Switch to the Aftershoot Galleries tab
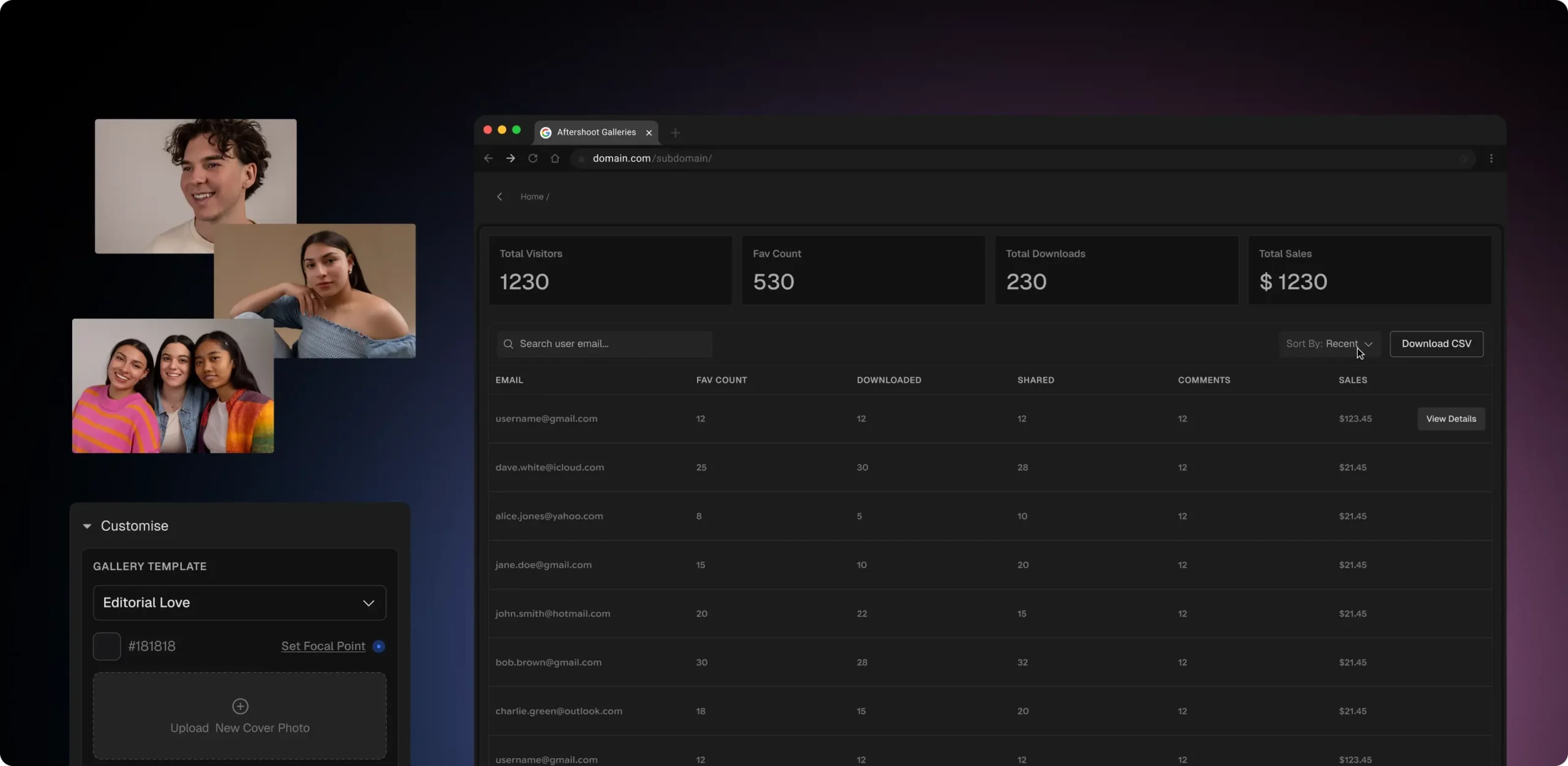This screenshot has height=766, width=1568. pos(596,132)
